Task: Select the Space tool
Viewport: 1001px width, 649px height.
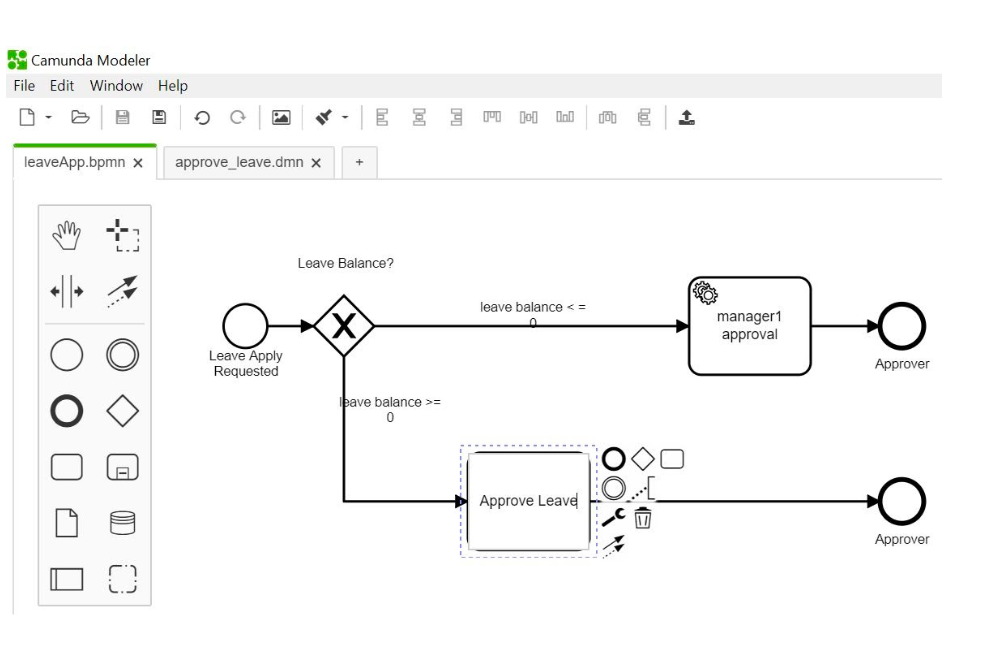Action: tap(66, 292)
